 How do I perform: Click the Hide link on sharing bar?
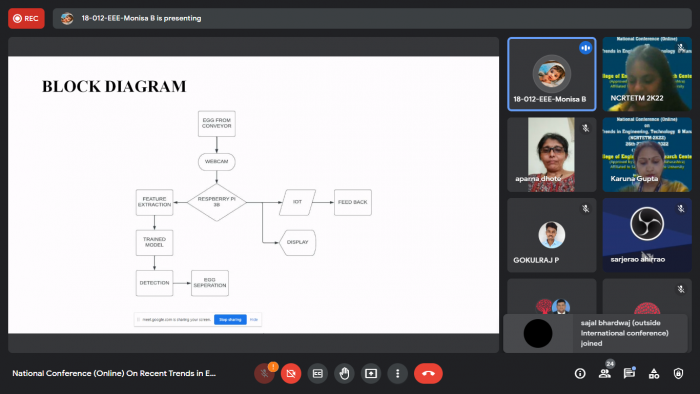(254, 319)
